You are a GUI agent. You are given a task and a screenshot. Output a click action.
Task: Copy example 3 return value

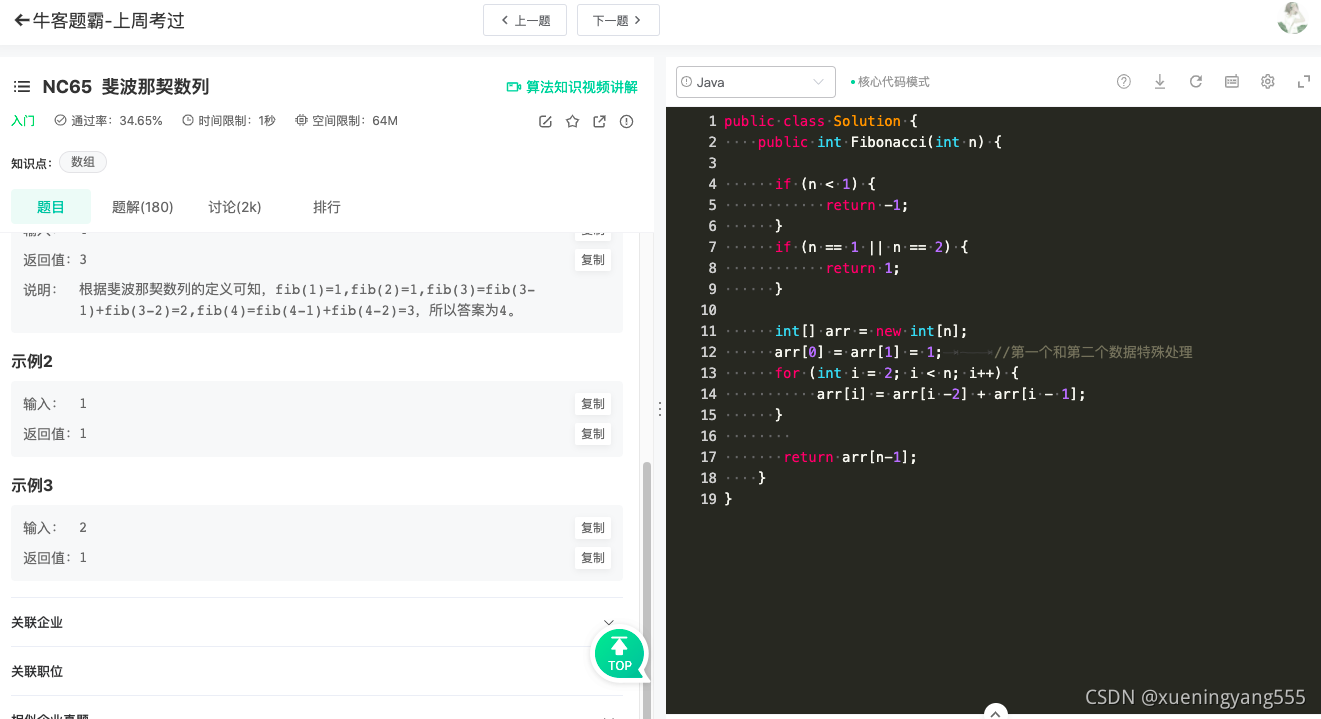(x=593, y=558)
